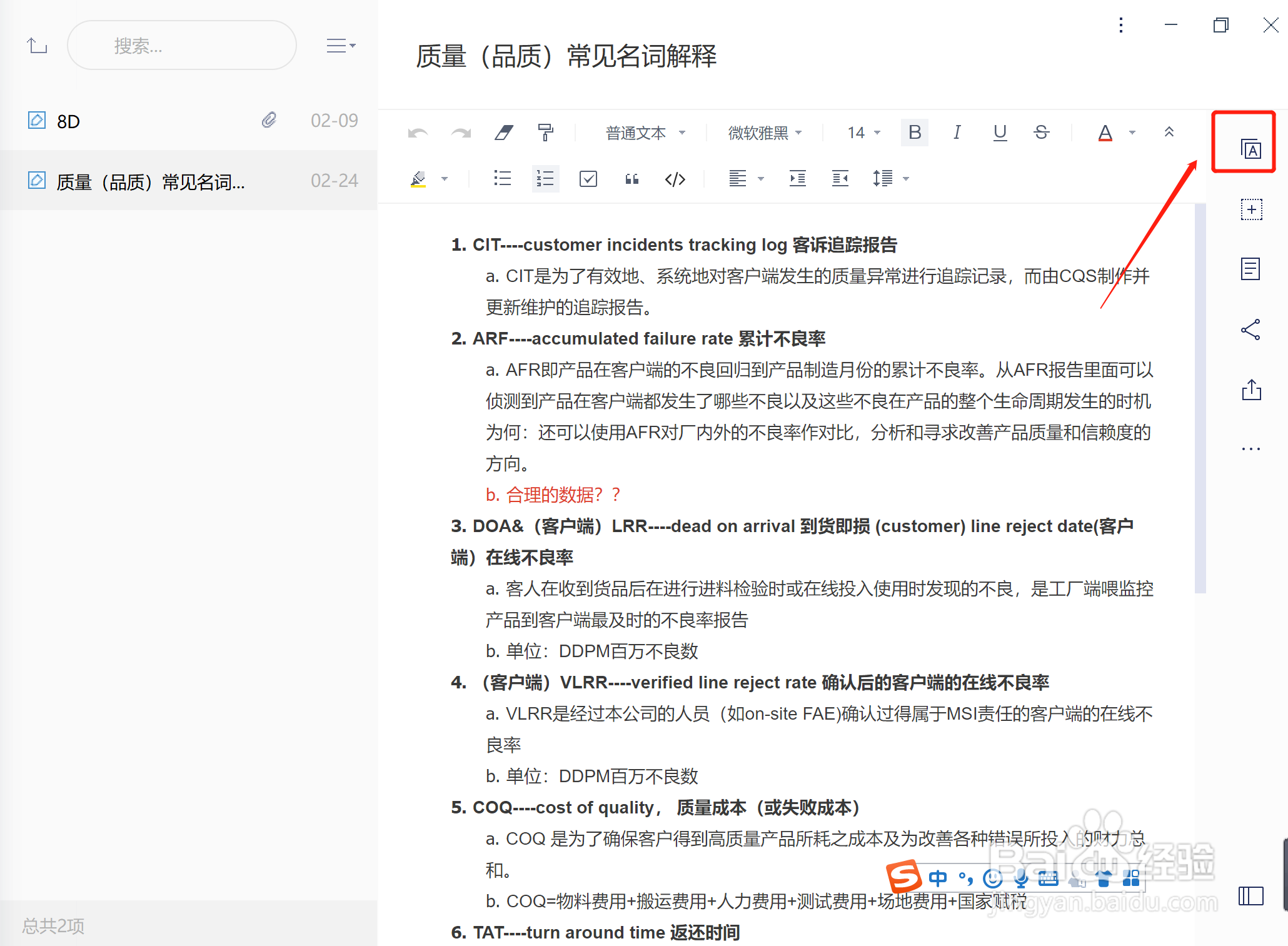Click the clear formatting eraser icon

pyautogui.click(x=504, y=133)
